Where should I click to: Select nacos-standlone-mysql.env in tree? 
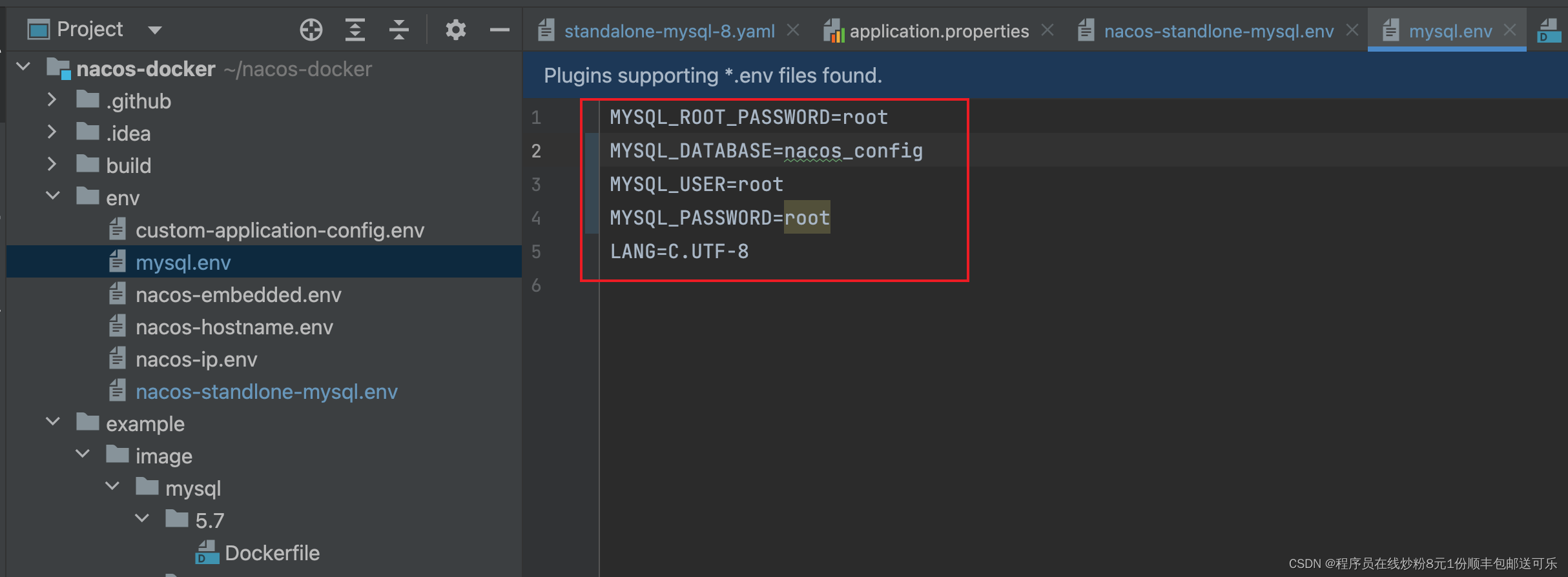(267, 391)
